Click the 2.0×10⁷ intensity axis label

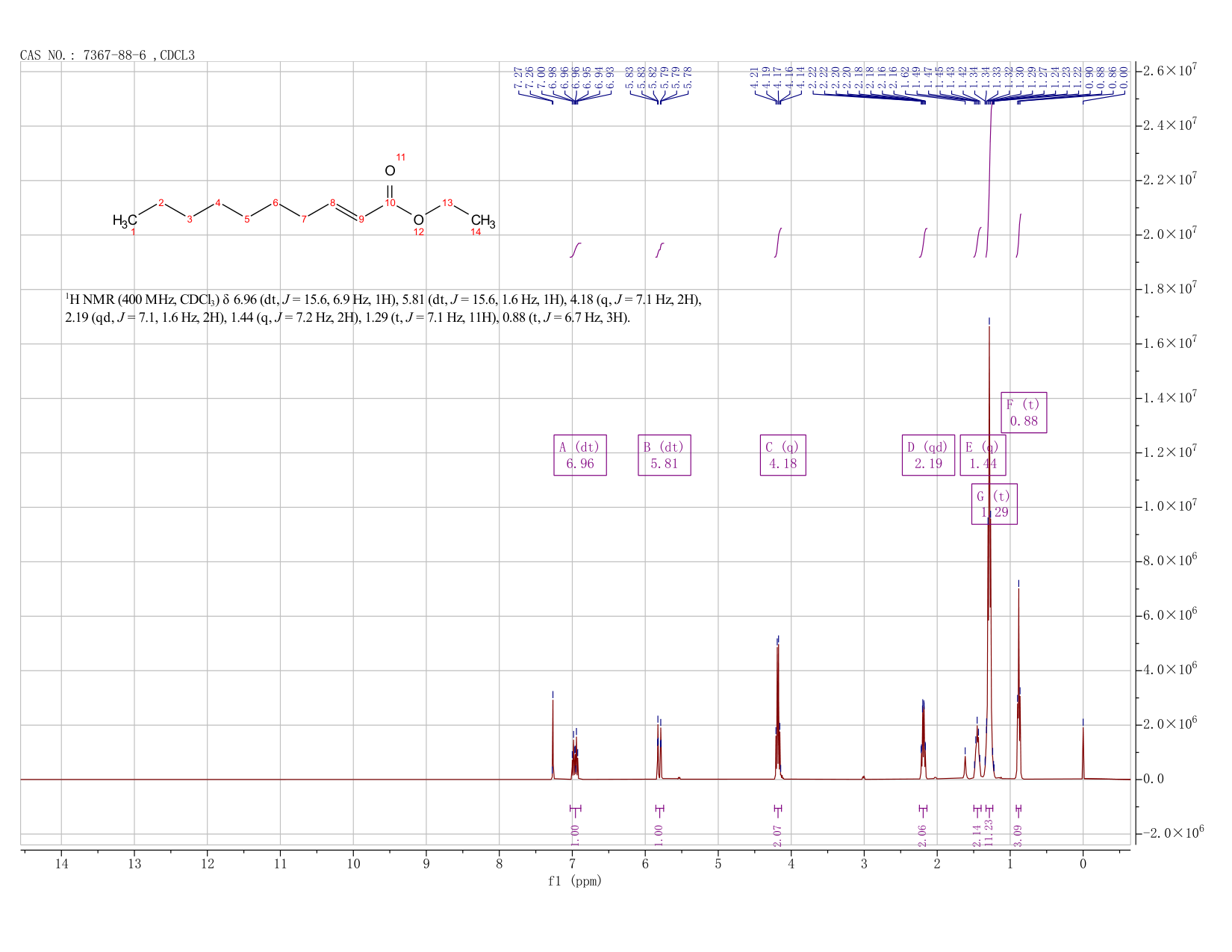[x=1171, y=234]
